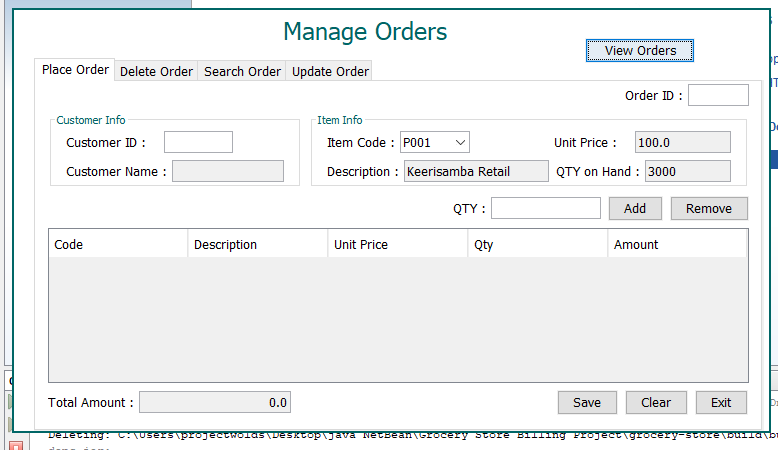Switch to the Place Order tab
Screen dimensions: 778x450
coord(75,70)
